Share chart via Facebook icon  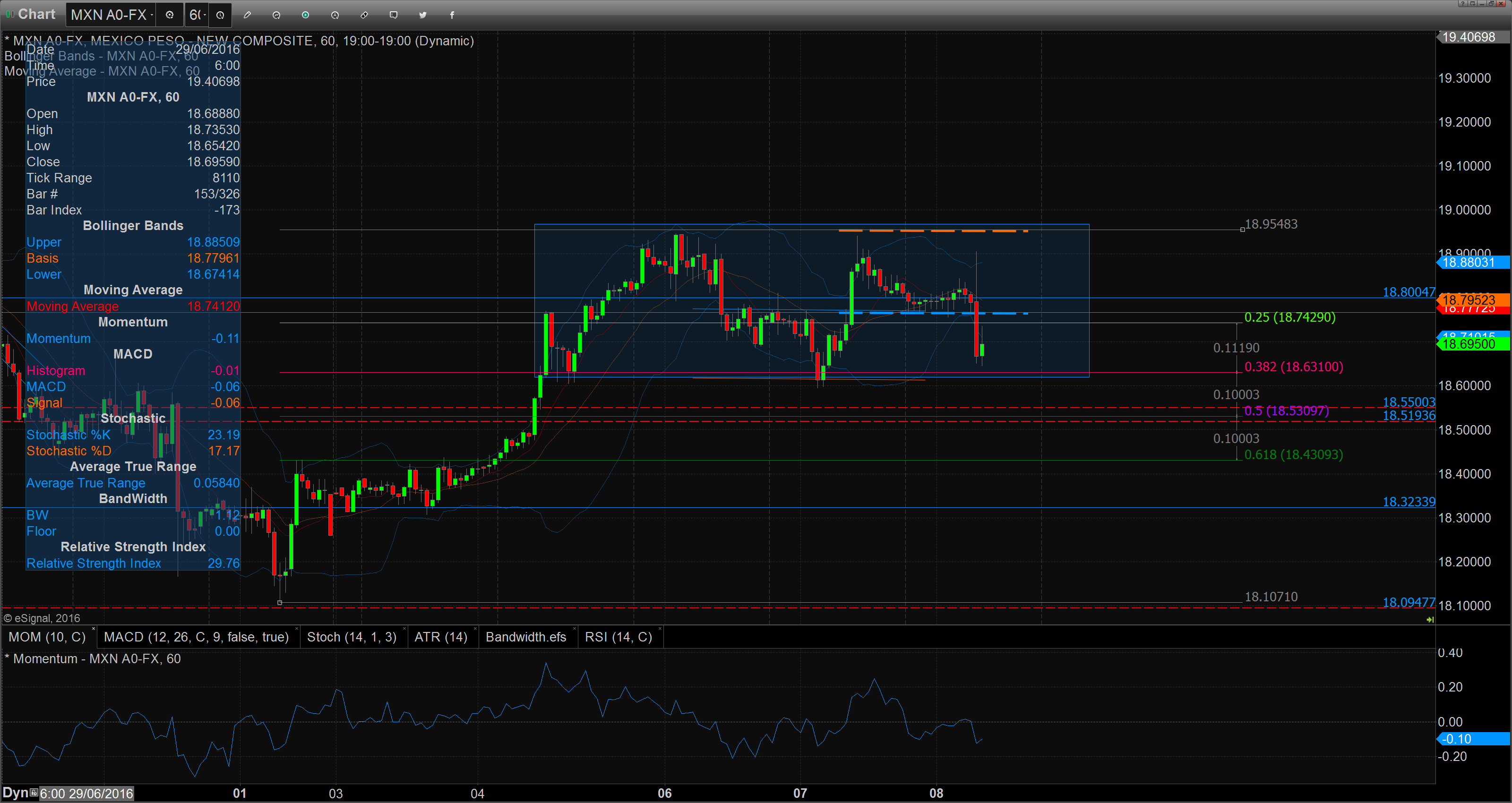[x=452, y=15]
